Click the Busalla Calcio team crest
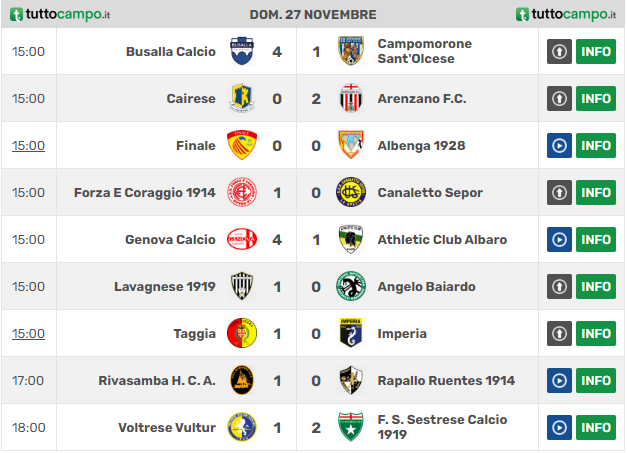The width and height of the screenshot is (627, 453). point(242,51)
